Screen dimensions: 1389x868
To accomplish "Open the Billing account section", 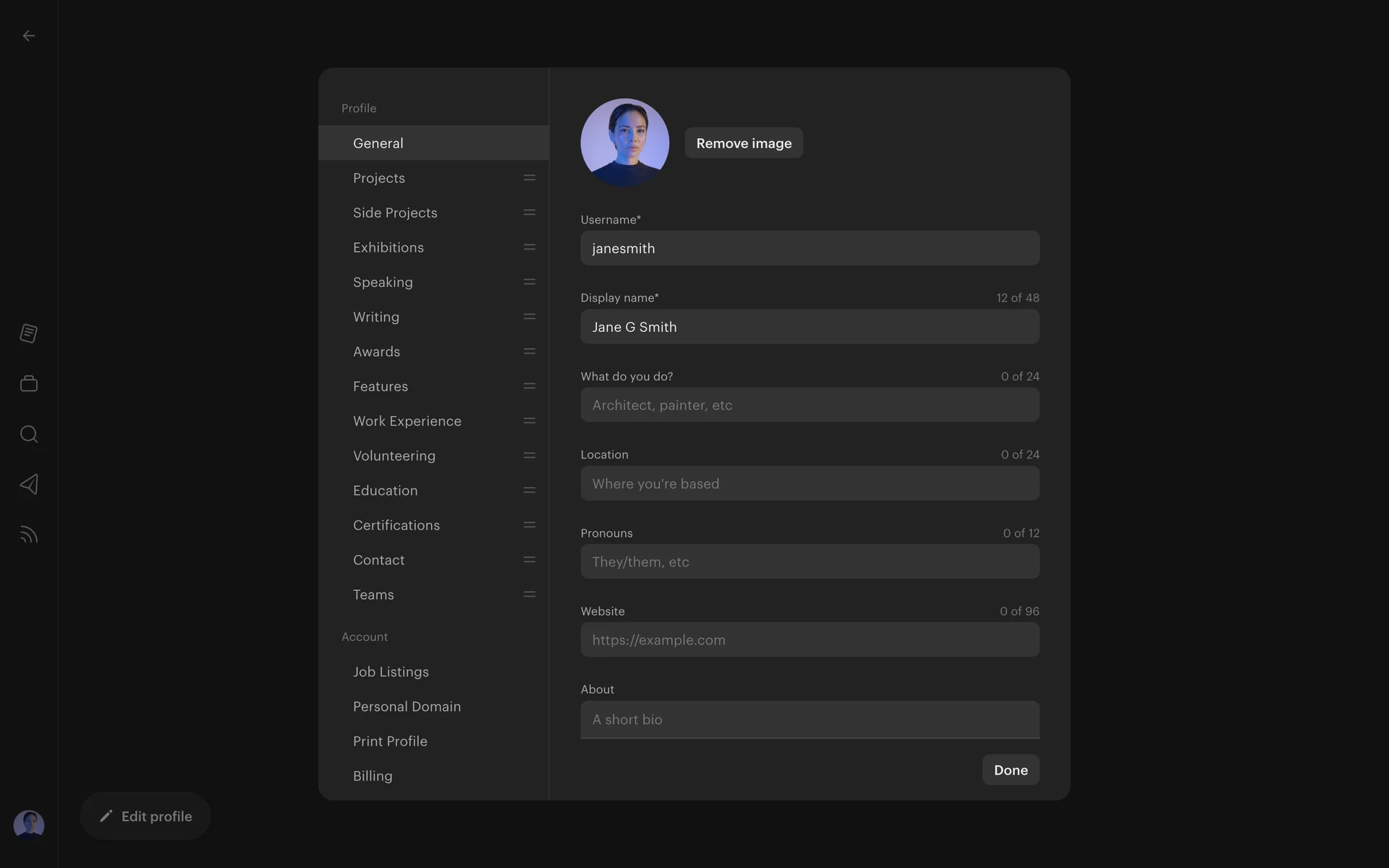I will (373, 776).
